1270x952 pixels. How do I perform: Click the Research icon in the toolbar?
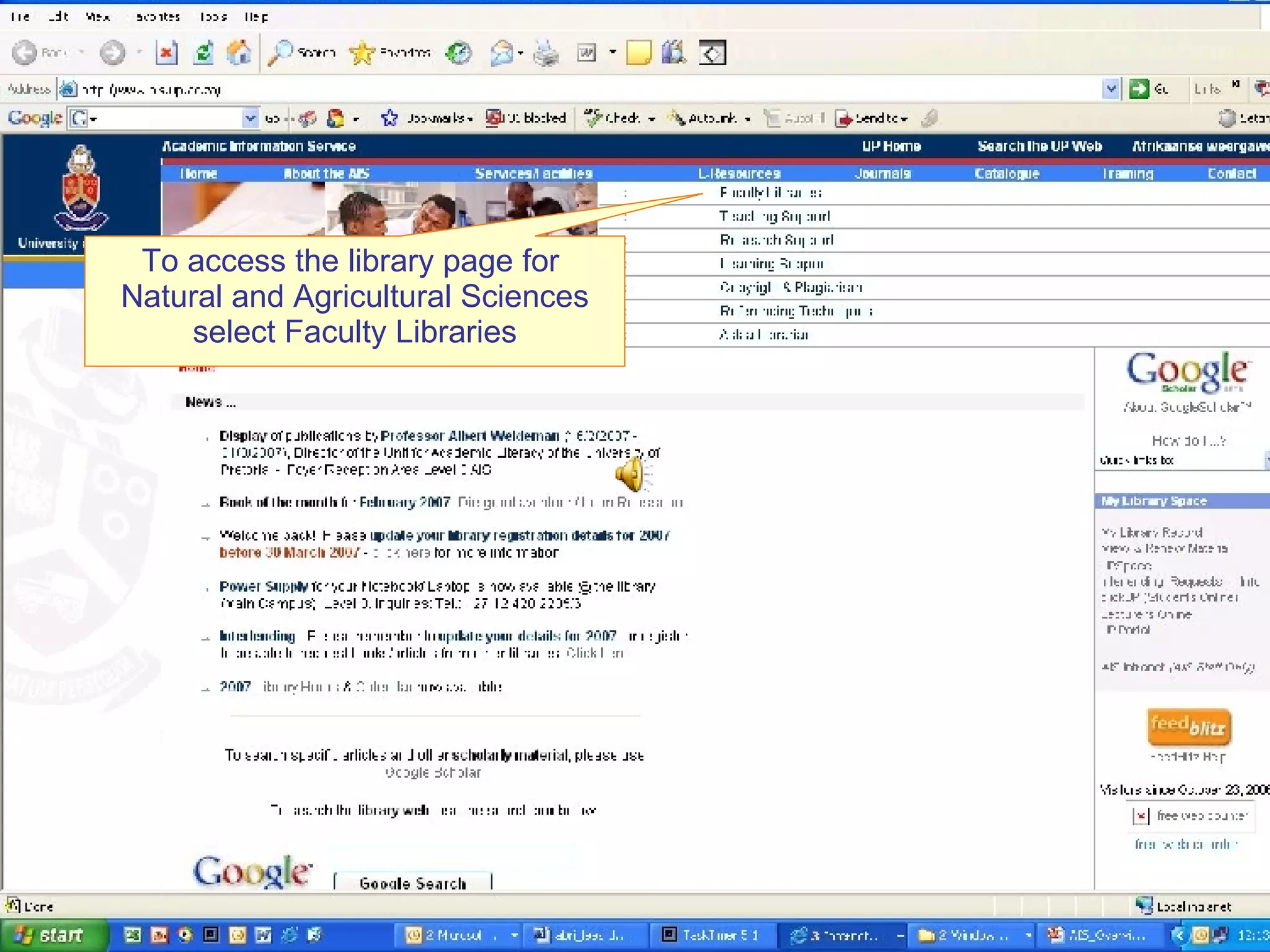(674, 53)
